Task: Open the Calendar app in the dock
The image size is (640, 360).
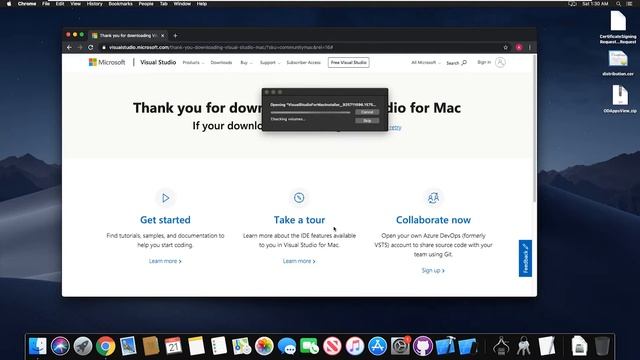Action: point(173,346)
